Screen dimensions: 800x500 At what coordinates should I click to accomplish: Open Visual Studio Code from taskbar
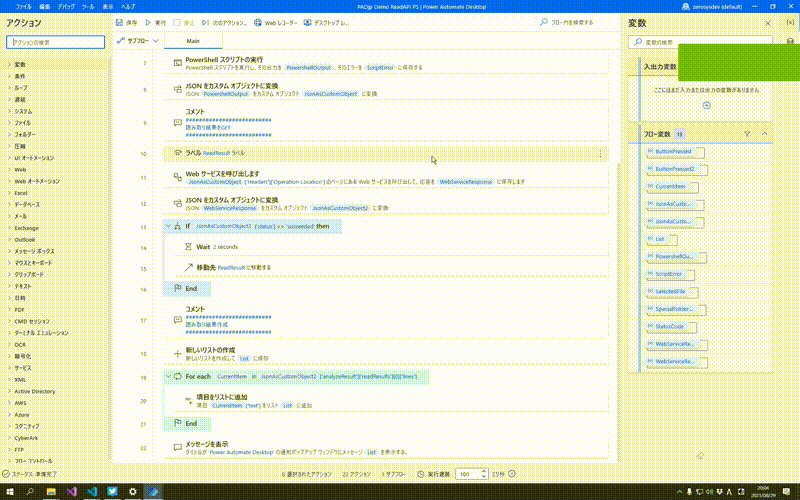pyautogui.click(x=92, y=492)
